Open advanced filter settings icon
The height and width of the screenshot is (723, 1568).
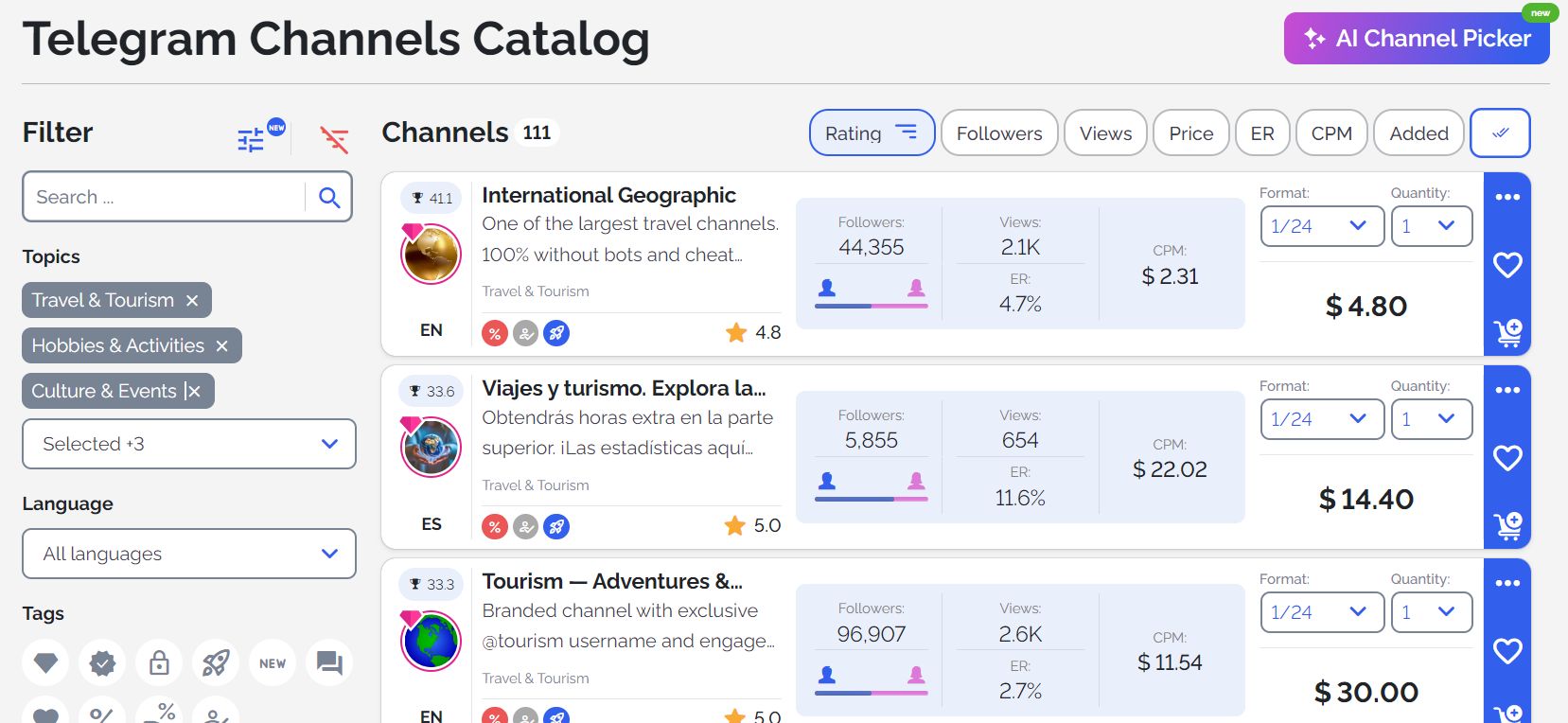point(251,140)
